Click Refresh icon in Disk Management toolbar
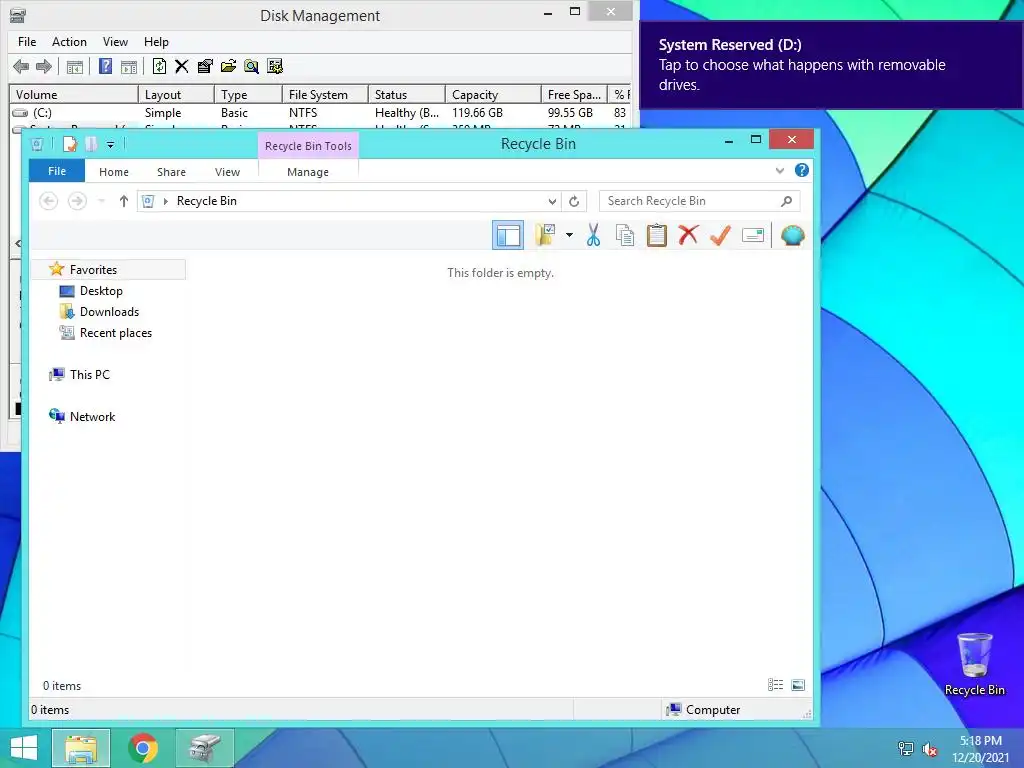 [x=159, y=66]
